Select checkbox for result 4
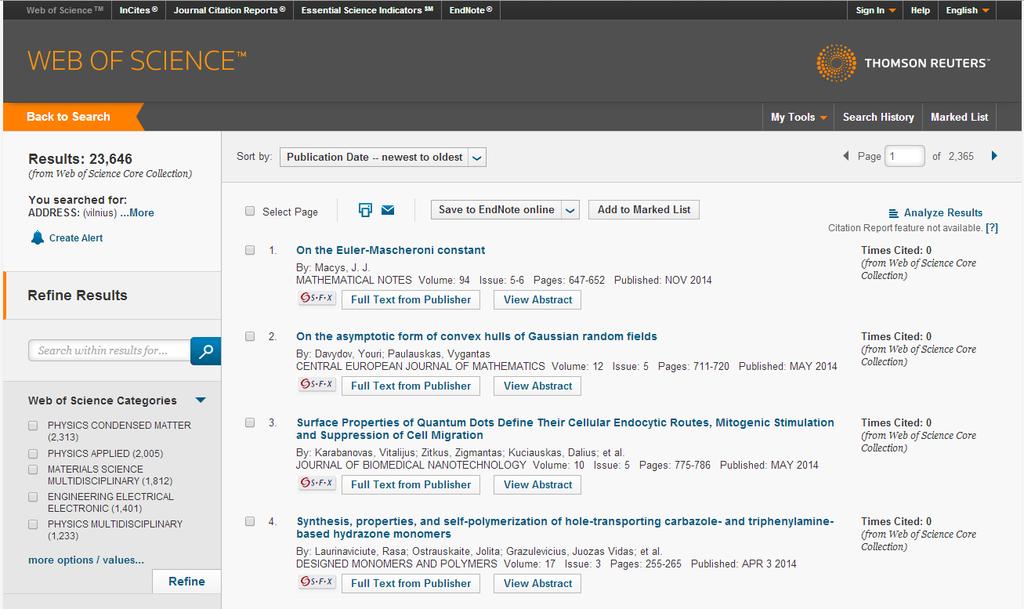Viewport: 1024px width, 609px height. click(x=249, y=521)
